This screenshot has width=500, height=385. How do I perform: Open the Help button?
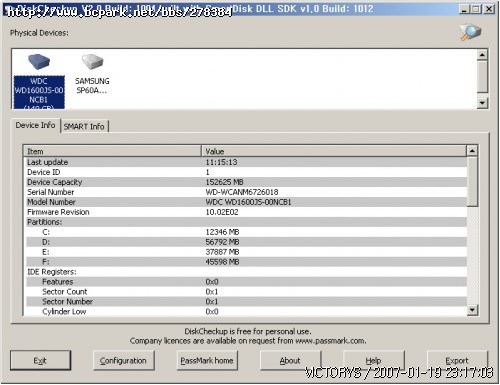374,360
